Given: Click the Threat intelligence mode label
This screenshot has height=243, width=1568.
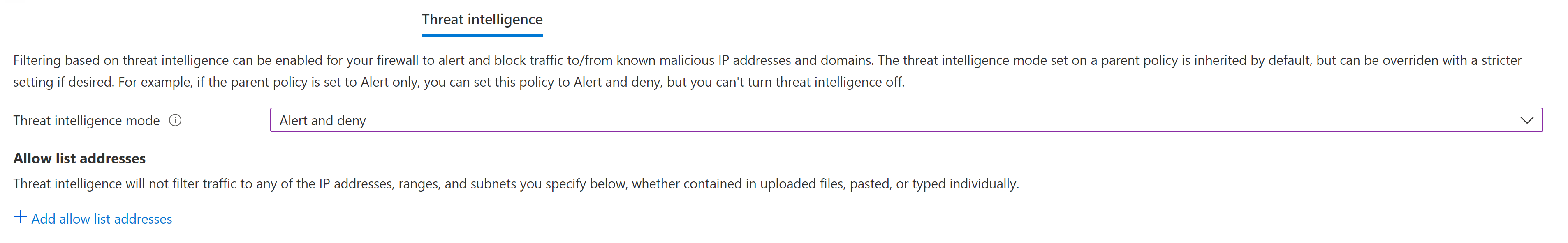Looking at the screenshot, I should (x=86, y=120).
